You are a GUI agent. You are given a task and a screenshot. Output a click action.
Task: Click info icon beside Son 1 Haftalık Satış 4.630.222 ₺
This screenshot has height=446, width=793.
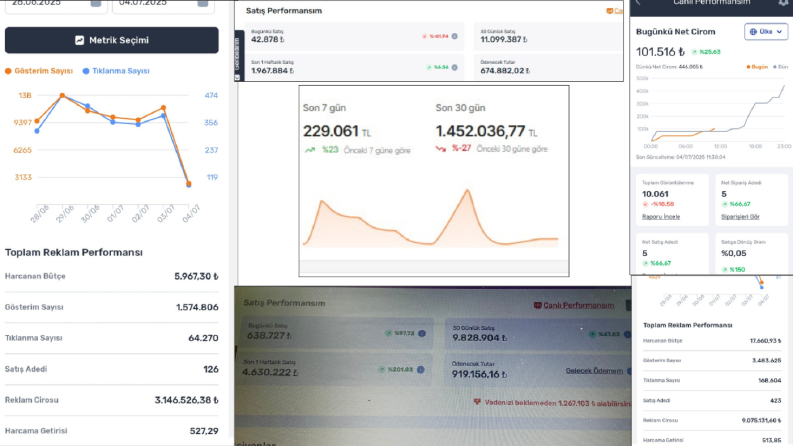pyautogui.click(x=420, y=370)
